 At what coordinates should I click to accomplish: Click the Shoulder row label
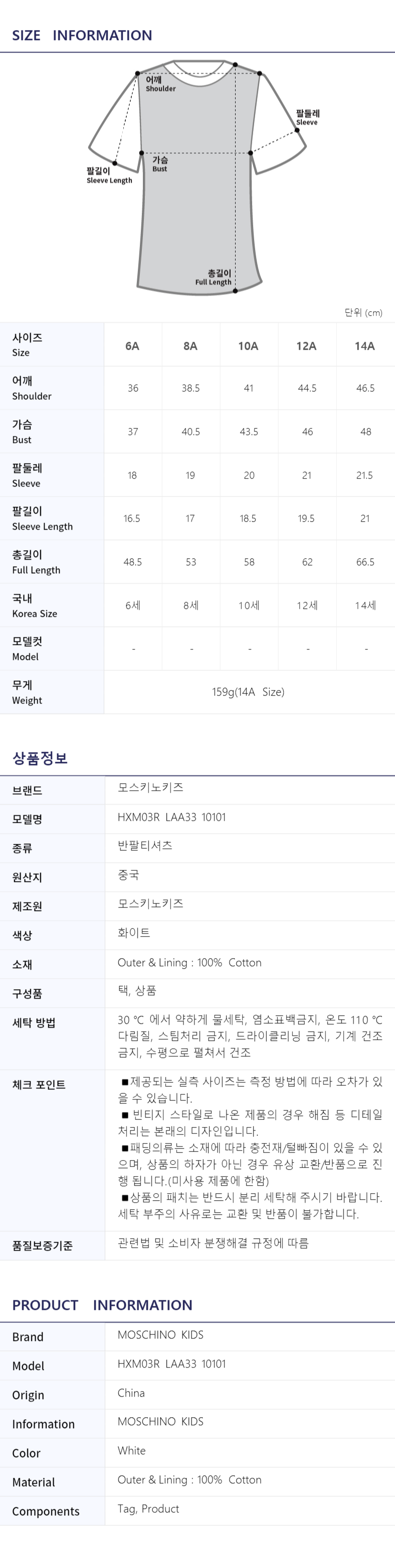tap(32, 388)
